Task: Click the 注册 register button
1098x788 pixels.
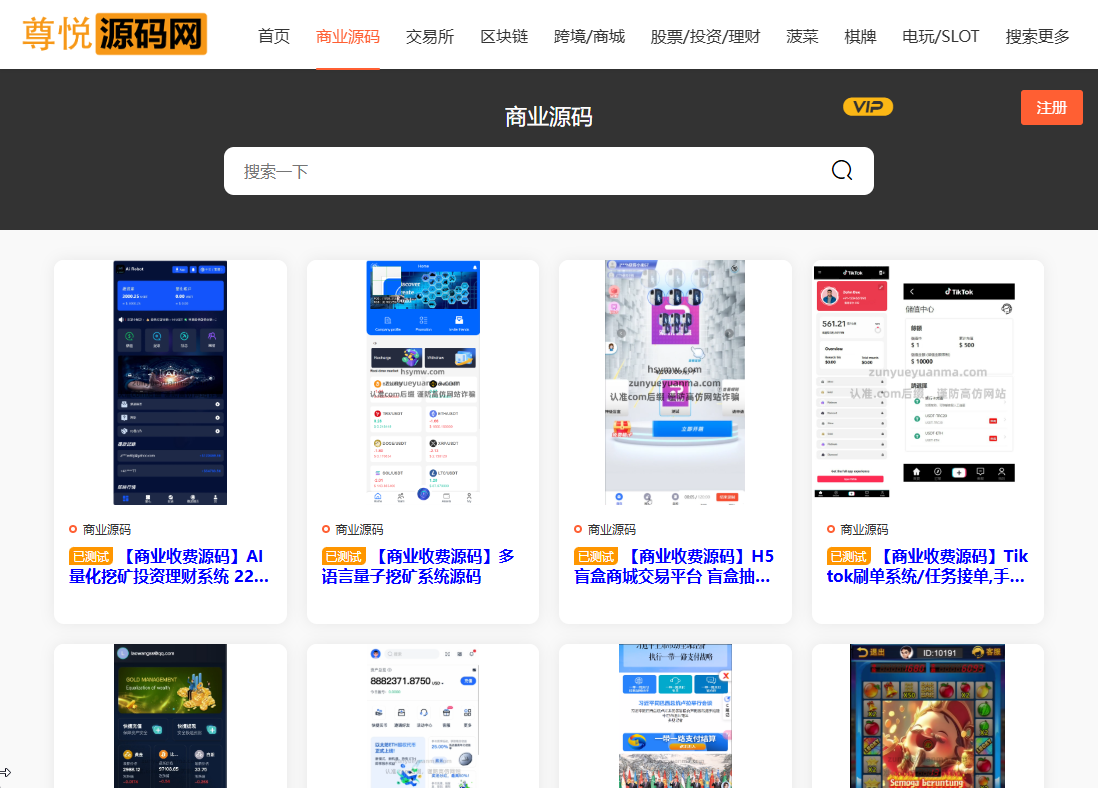Action: tap(1052, 108)
